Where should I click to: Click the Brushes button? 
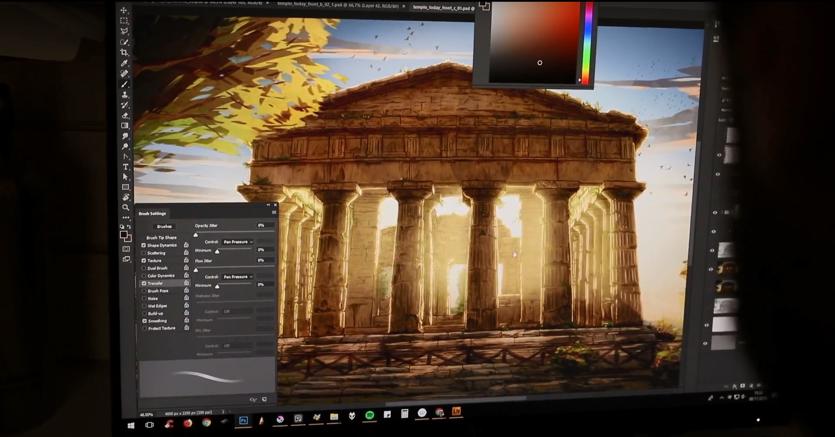pyautogui.click(x=164, y=226)
